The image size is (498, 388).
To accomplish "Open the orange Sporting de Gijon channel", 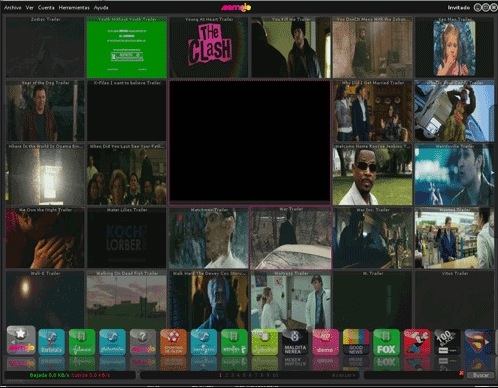I will click(x=173, y=342).
